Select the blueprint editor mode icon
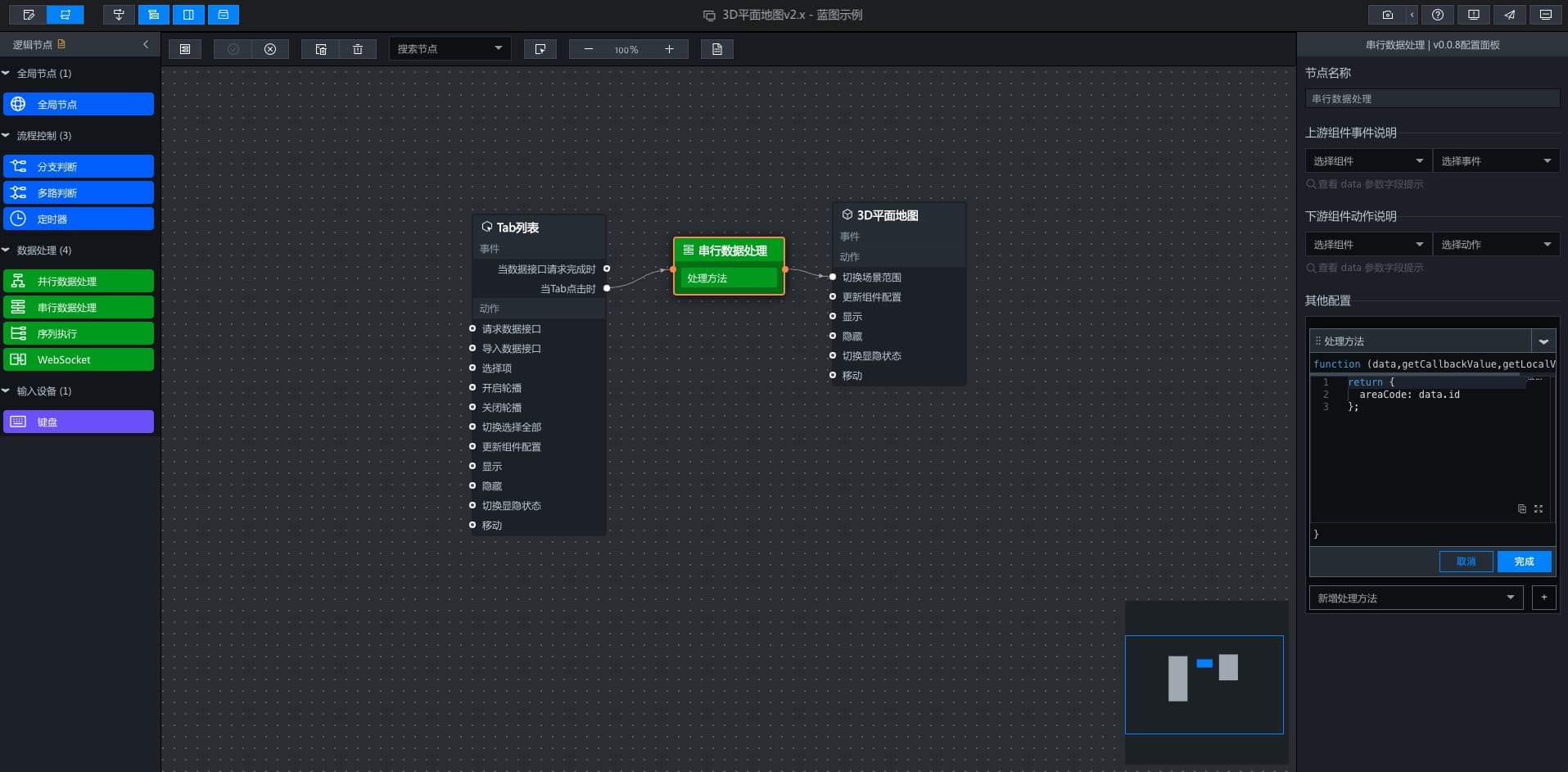 coord(66,15)
